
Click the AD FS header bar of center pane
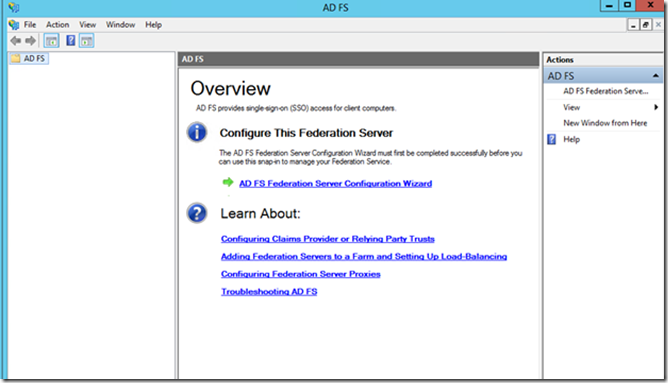pos(358,59)
